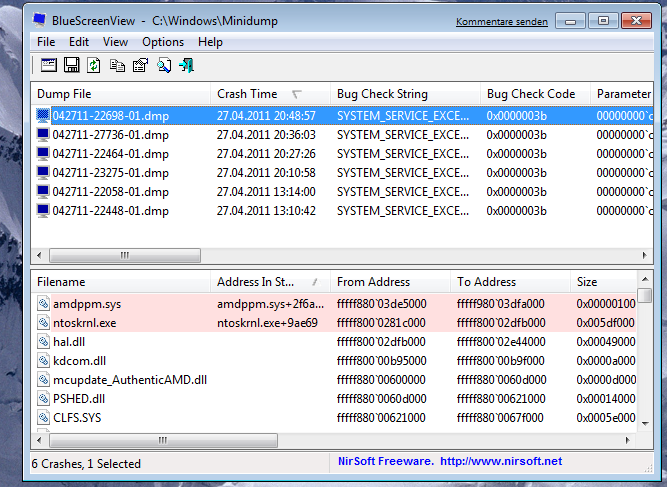Click the BlueScreenView title bar app icon

(x=40, y=20)
